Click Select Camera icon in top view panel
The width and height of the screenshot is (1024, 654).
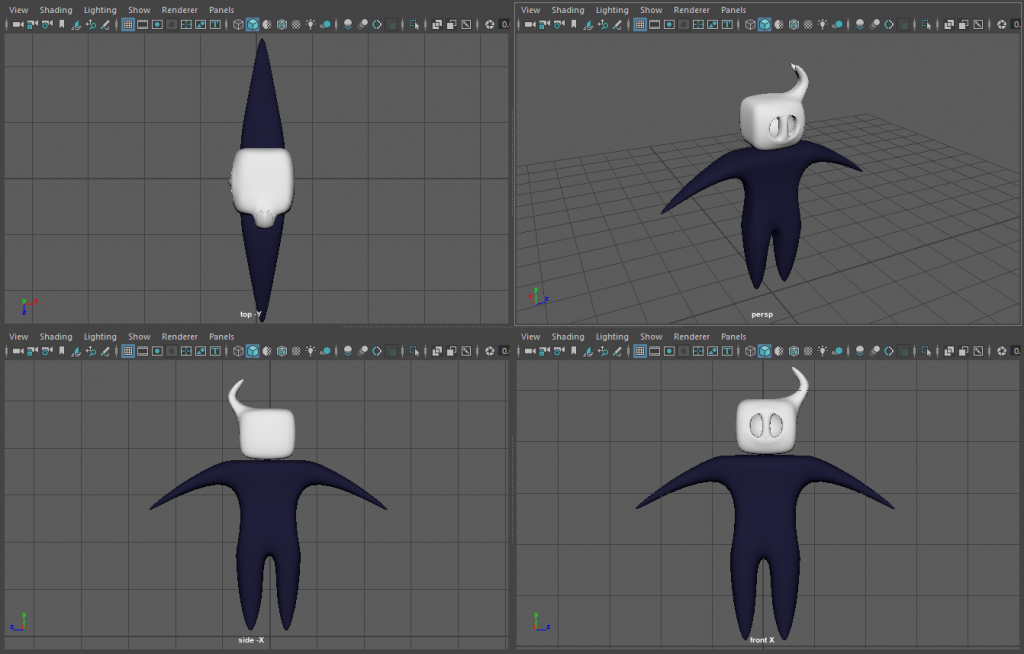(x=17, y=24)
